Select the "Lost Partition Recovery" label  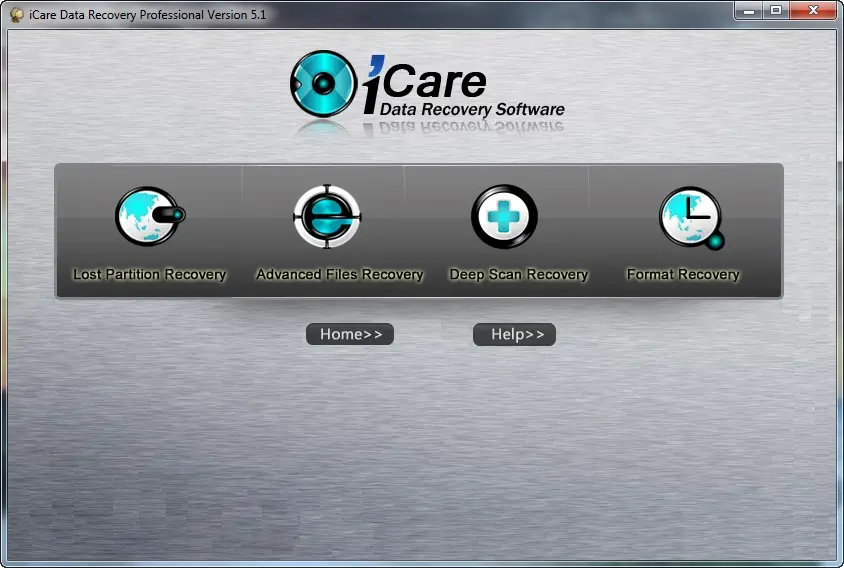(150, 275)
